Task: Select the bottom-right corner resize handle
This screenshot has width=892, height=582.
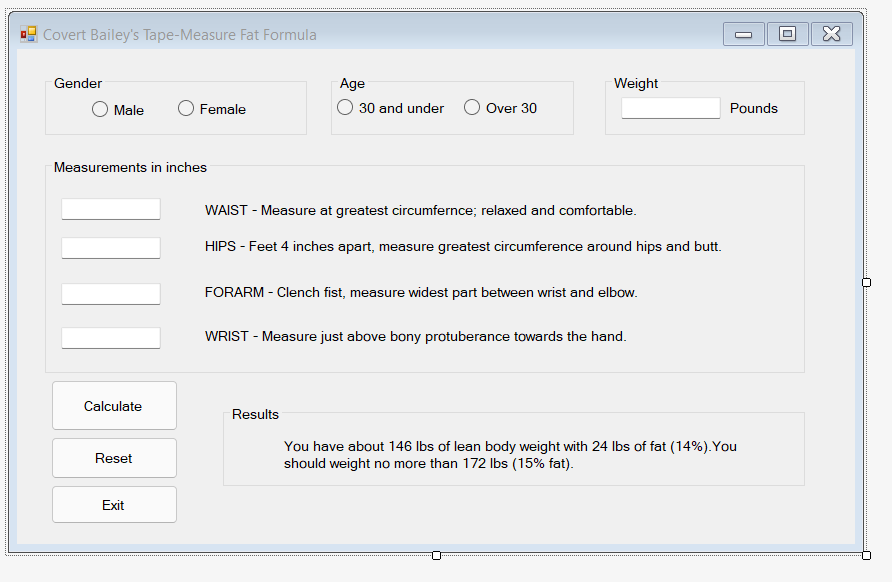Action: pyautogui.click(x=866, y=555)
